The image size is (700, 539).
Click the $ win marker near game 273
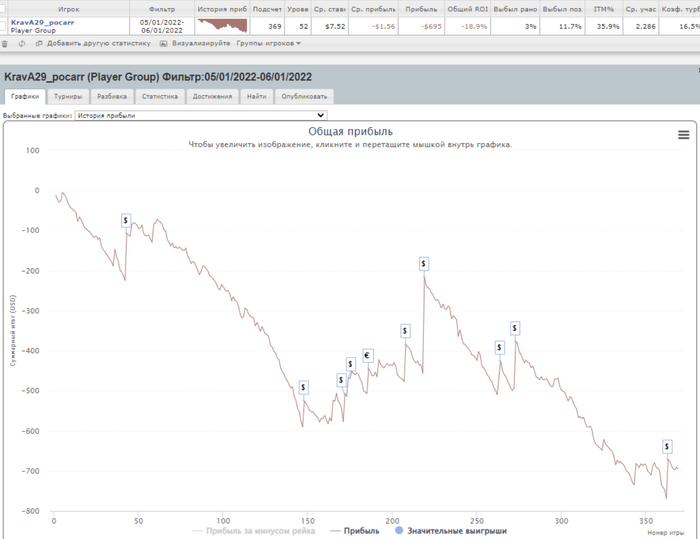click(515, 329)
